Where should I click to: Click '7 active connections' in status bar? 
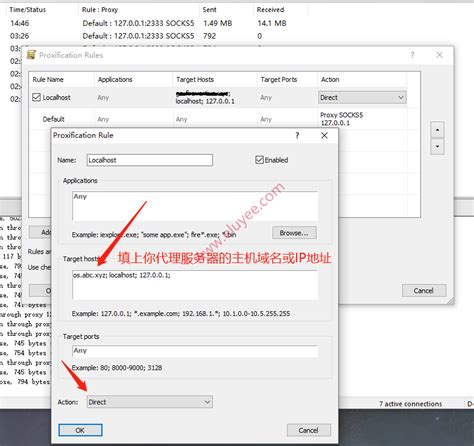410,404
